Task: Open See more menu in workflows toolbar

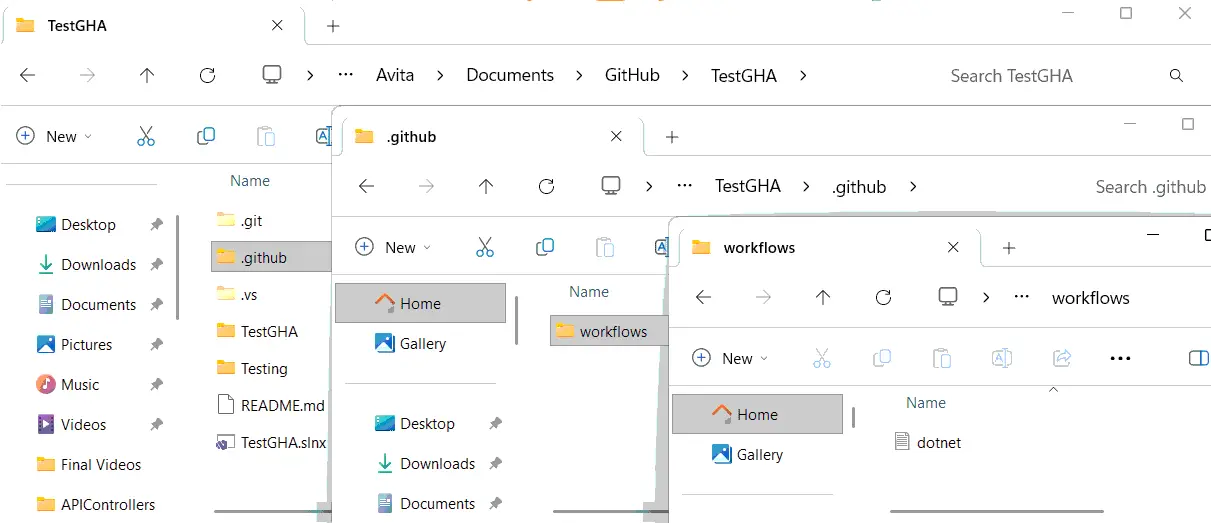Action: click(1121, 358)
